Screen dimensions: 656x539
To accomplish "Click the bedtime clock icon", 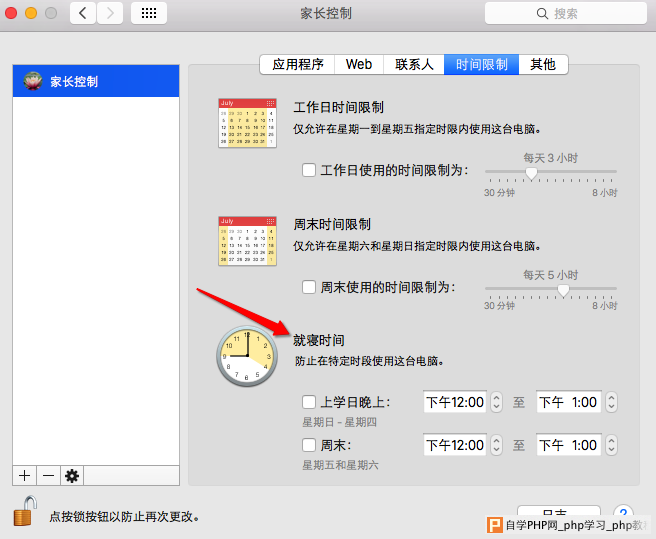I will click(x=247, y=356).
